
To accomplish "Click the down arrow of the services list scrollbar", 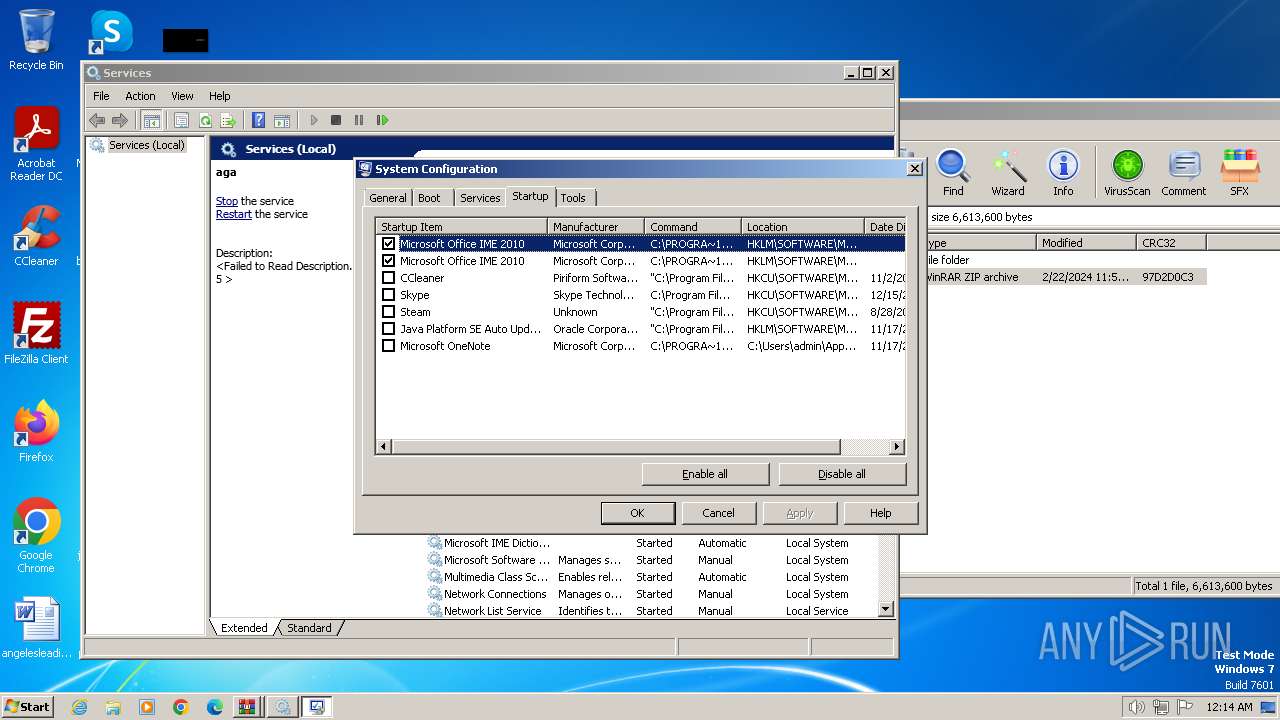I will click(x=885, y=609).
